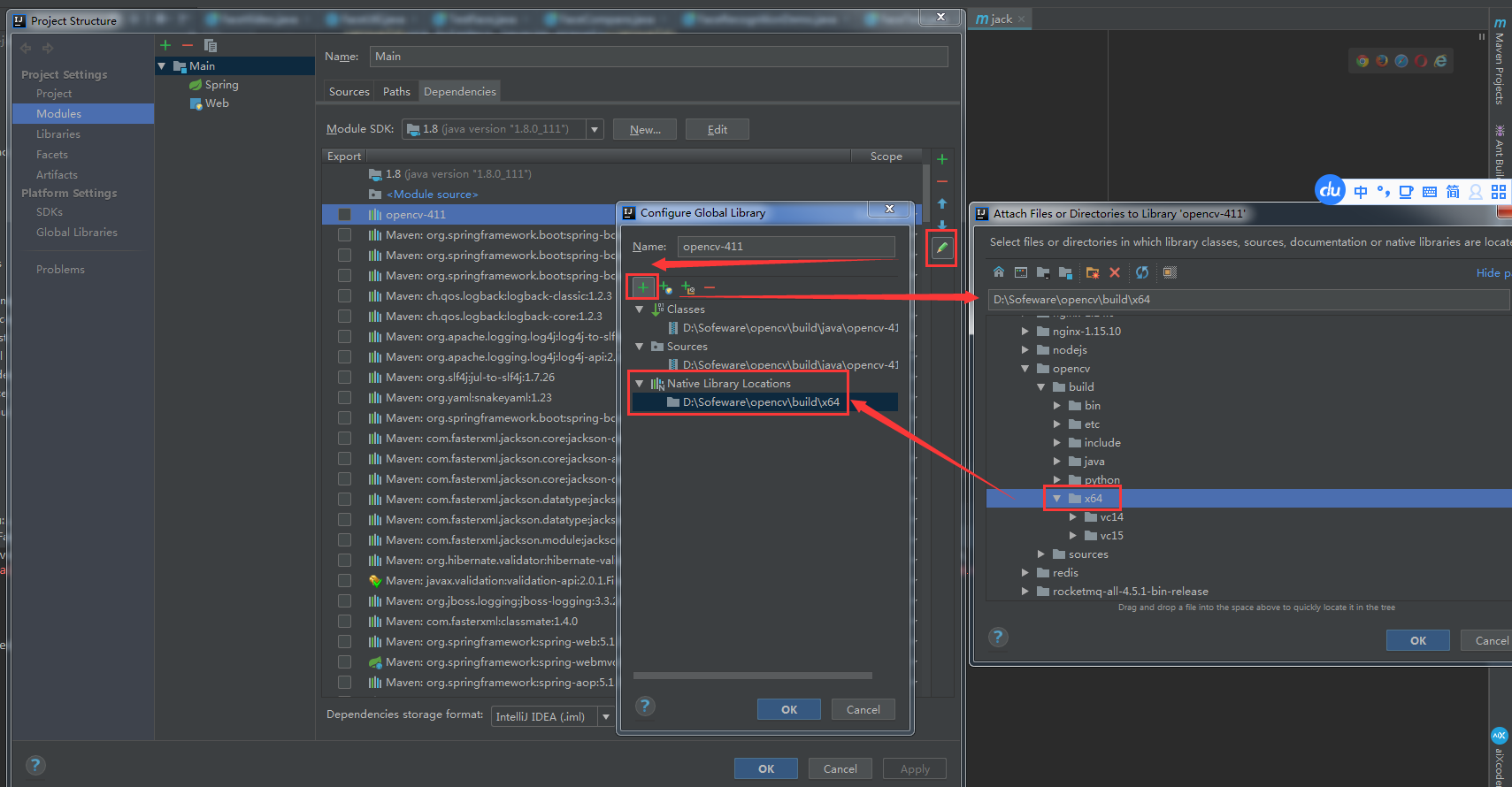Click the library Name field containing opencv-411
This screenshot has width=1512, height=787.
787,247
